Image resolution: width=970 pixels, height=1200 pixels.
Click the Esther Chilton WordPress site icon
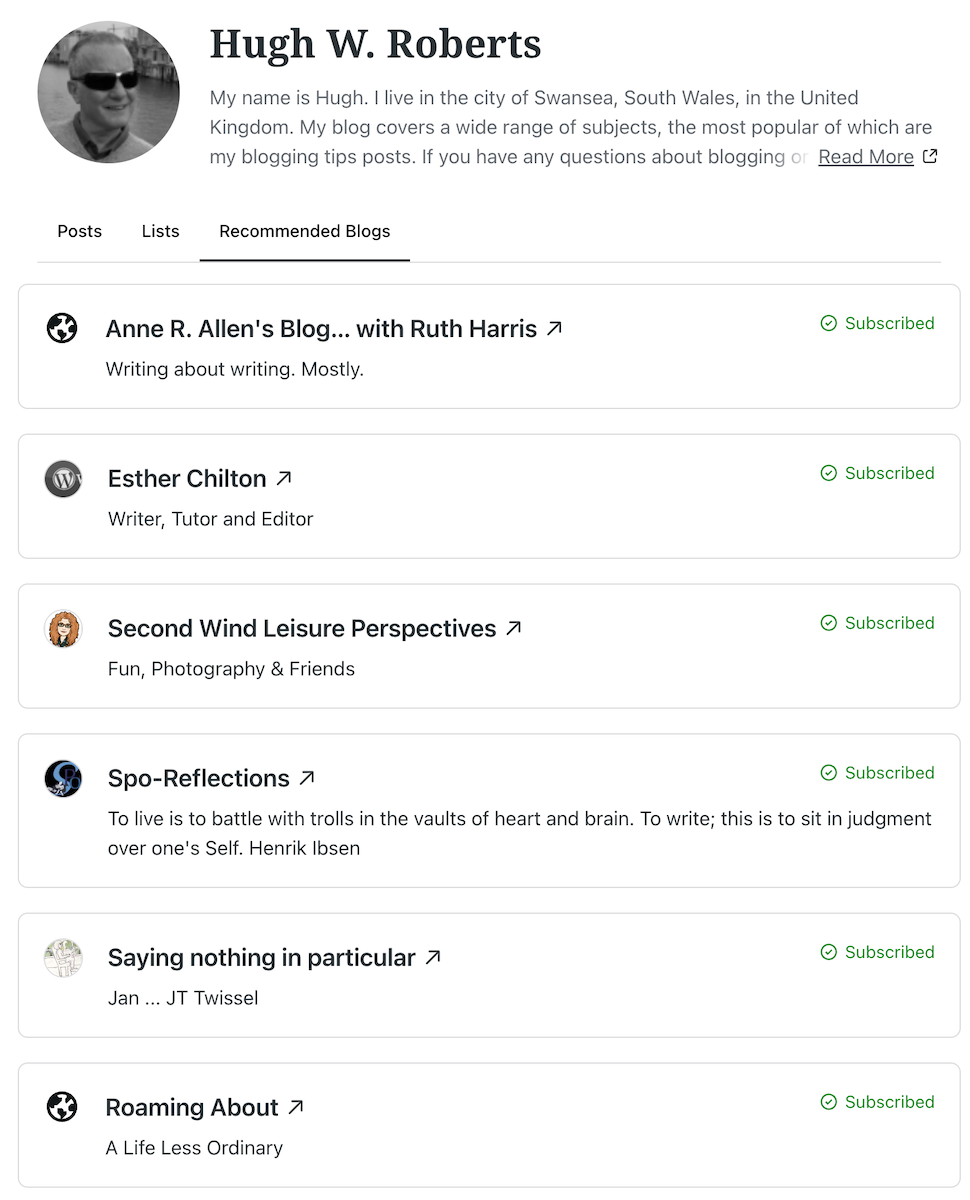pyautogui.click(x=63, y=479)
